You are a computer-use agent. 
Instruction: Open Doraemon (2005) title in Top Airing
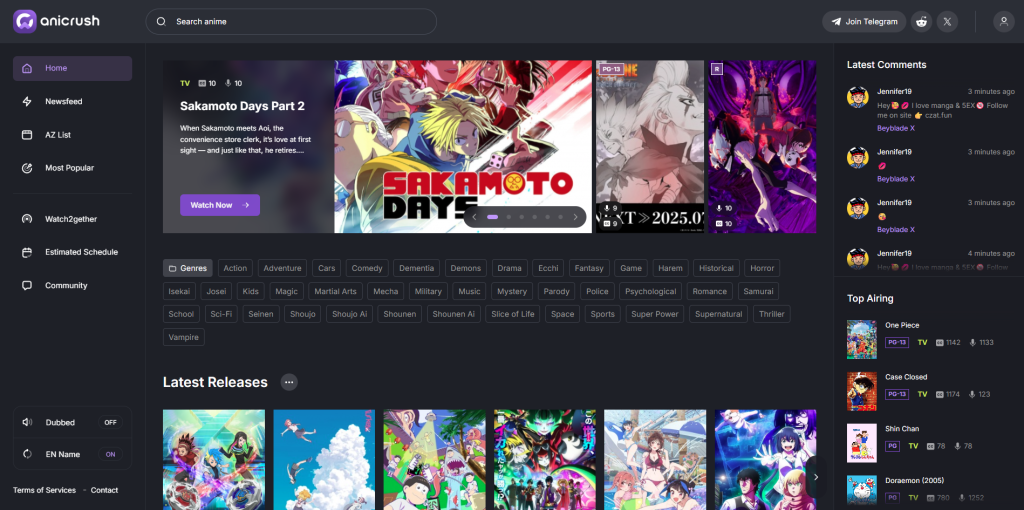tap(914, 481)
